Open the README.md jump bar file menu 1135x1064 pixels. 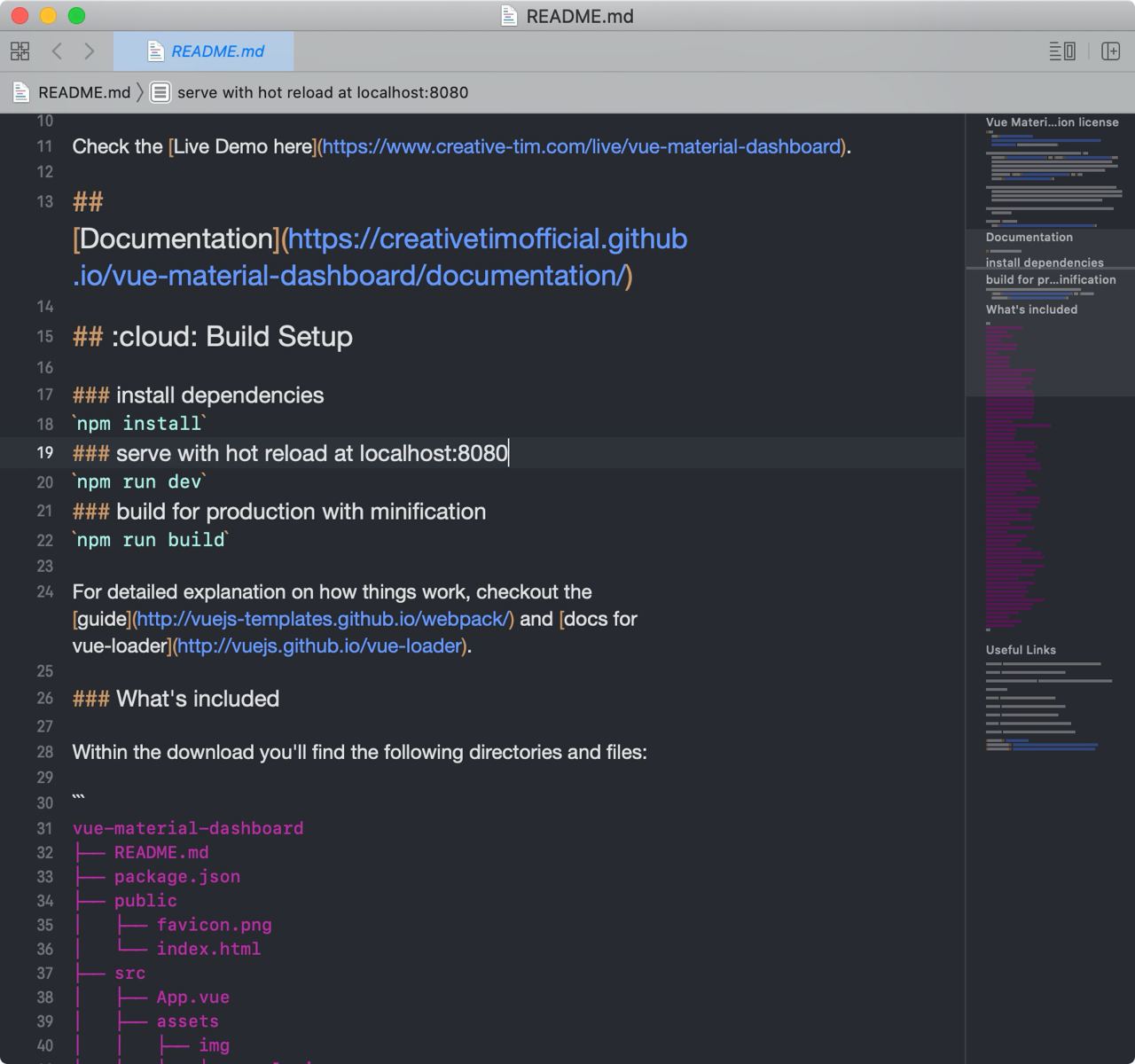click(x=83, y=92)
